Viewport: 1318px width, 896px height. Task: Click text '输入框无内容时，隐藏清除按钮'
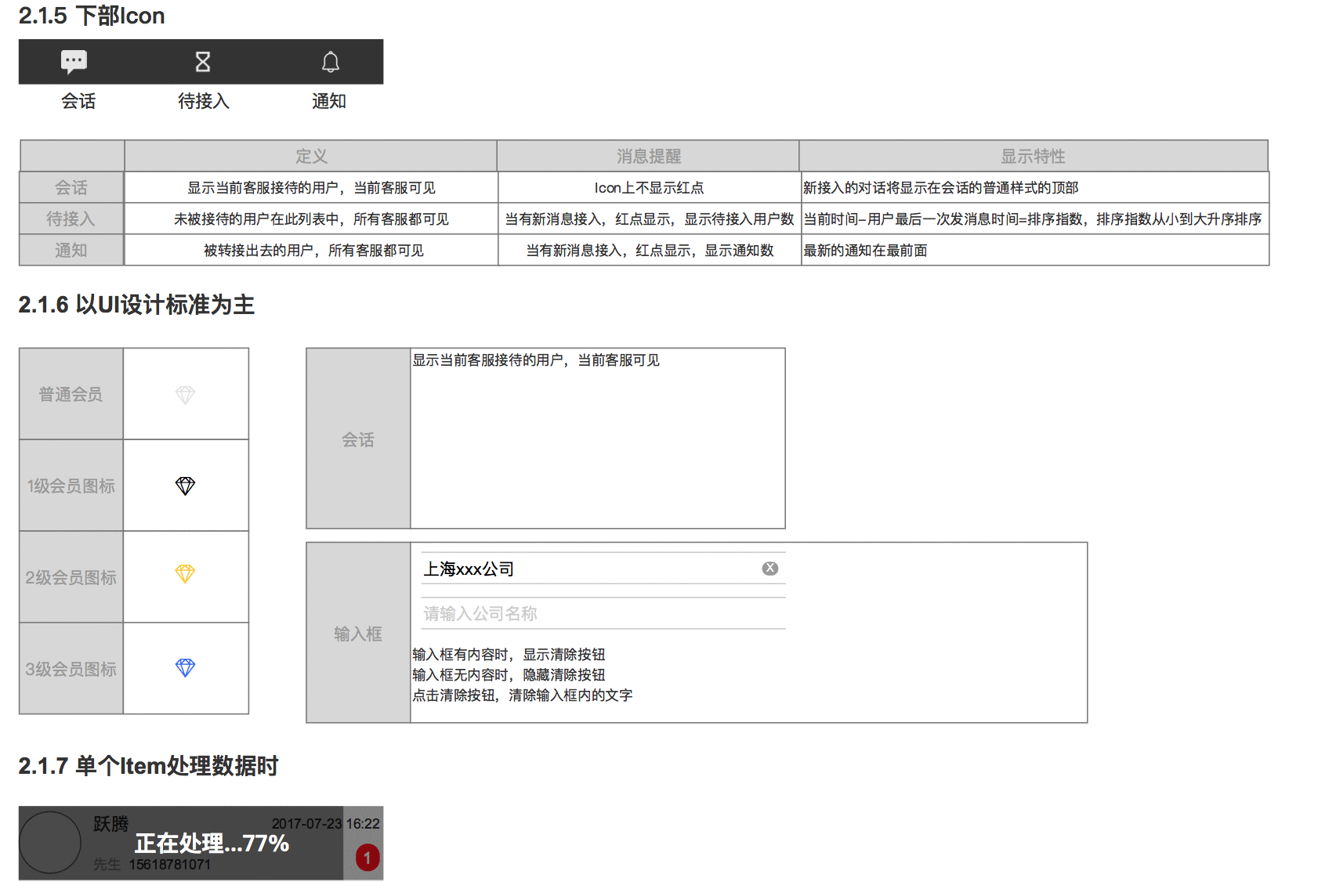click(509, 674)
